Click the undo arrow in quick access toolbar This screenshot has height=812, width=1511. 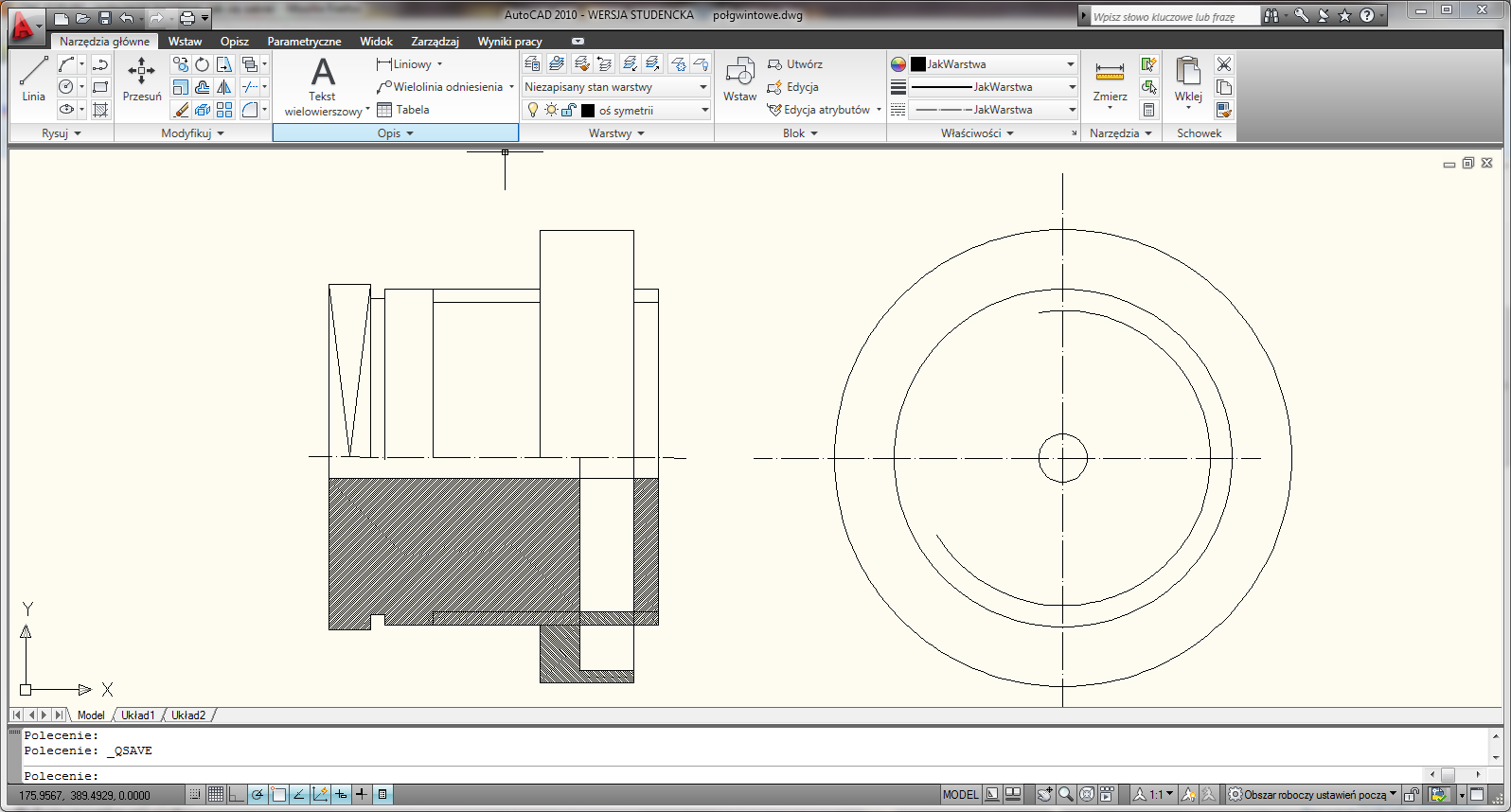pyautogui.click(x=126, y=18)
